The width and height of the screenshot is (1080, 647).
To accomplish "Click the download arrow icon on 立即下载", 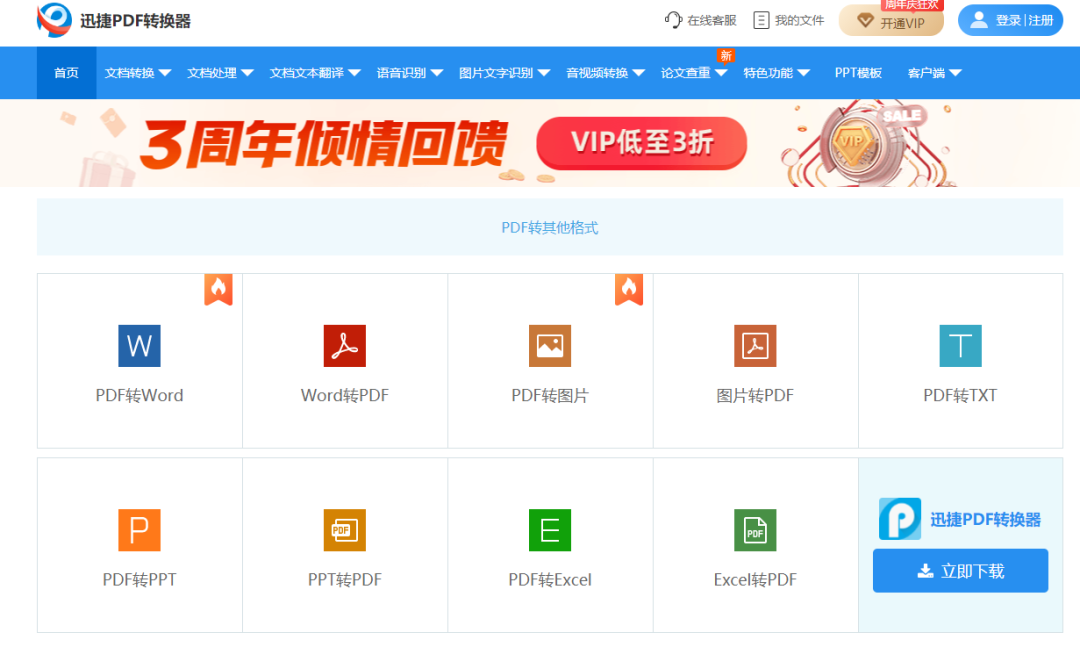I will 926,571.
